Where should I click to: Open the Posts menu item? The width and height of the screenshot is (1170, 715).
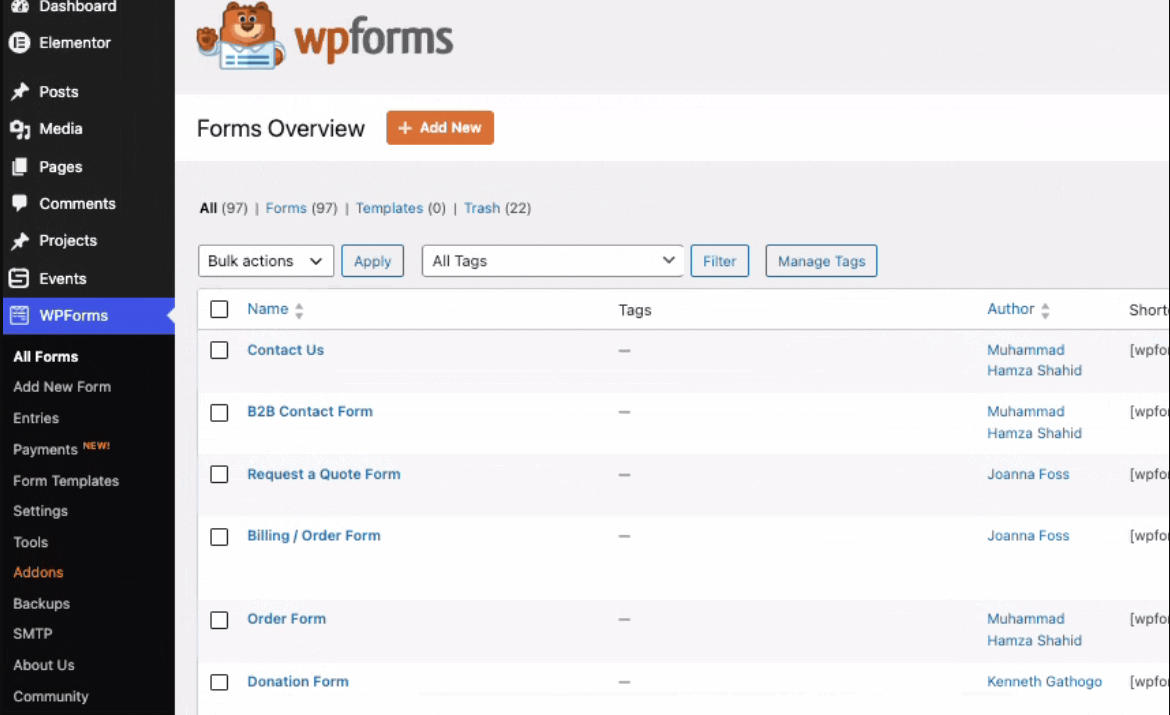[x=58, y=92]
